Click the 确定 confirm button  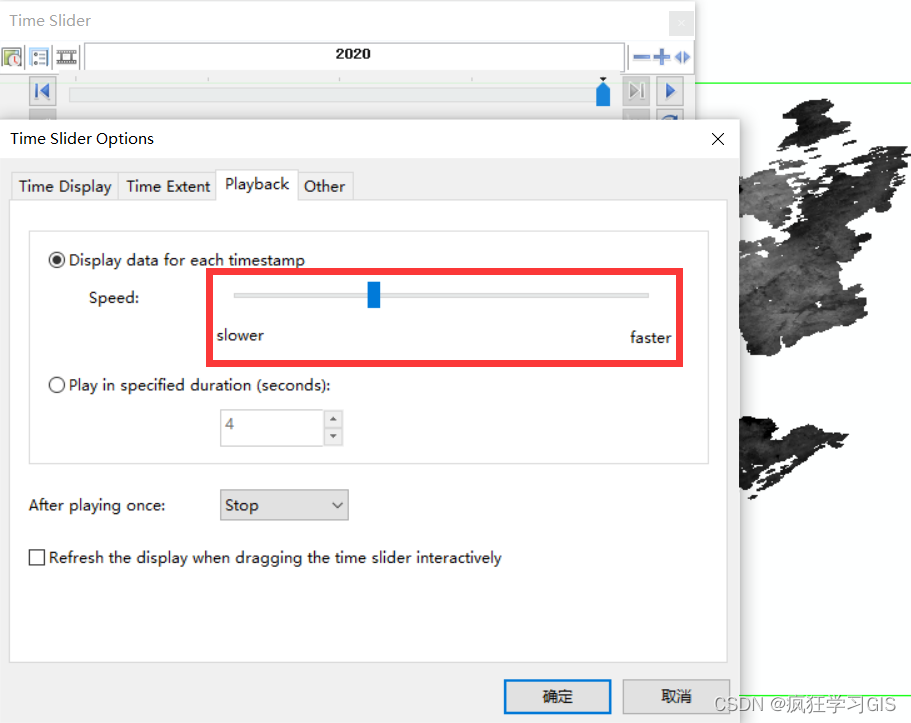tap(557, 696)
